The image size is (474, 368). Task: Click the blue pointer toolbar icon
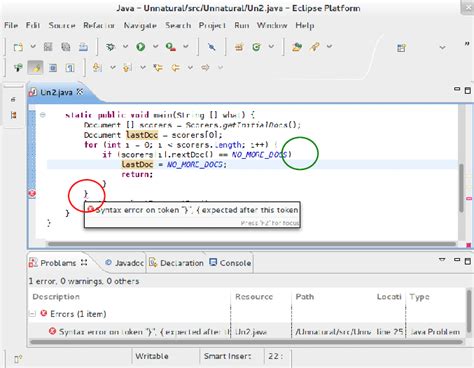pyautogui.click(x=211, y=47)
